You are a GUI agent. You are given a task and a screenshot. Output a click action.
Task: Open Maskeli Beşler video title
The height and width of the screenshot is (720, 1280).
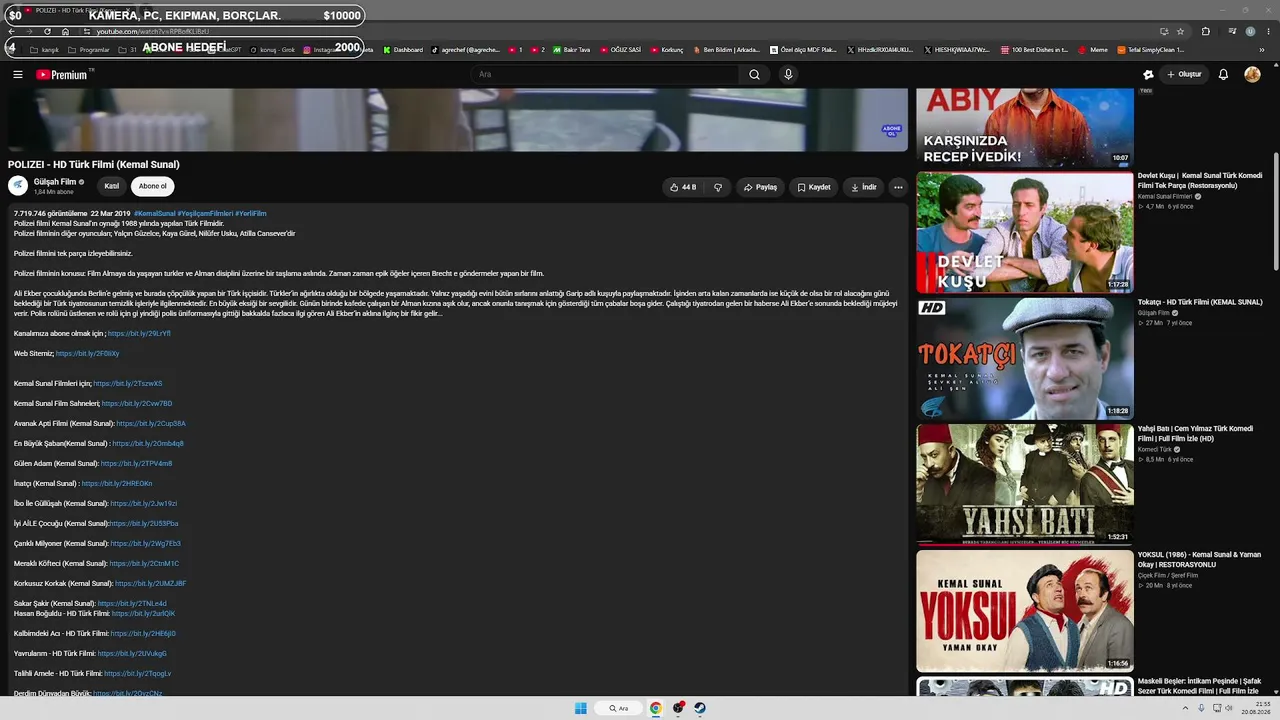click(1199, 685)
